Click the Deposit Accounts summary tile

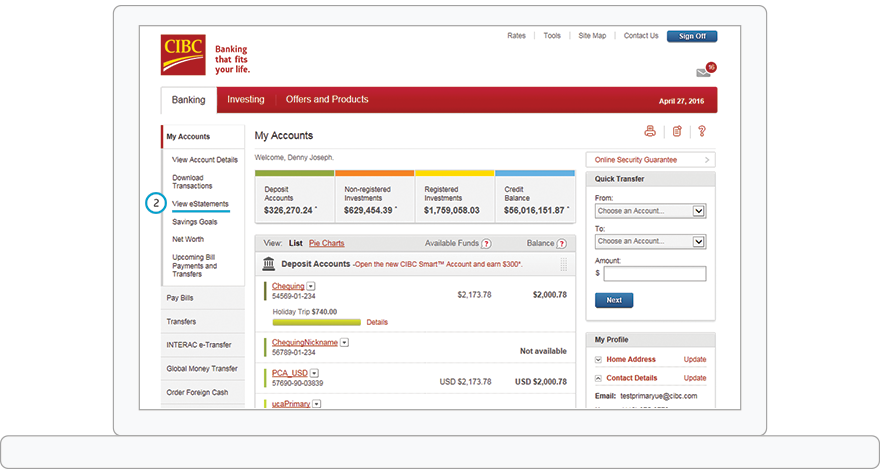pyautogui.click(x=295, y=197)
